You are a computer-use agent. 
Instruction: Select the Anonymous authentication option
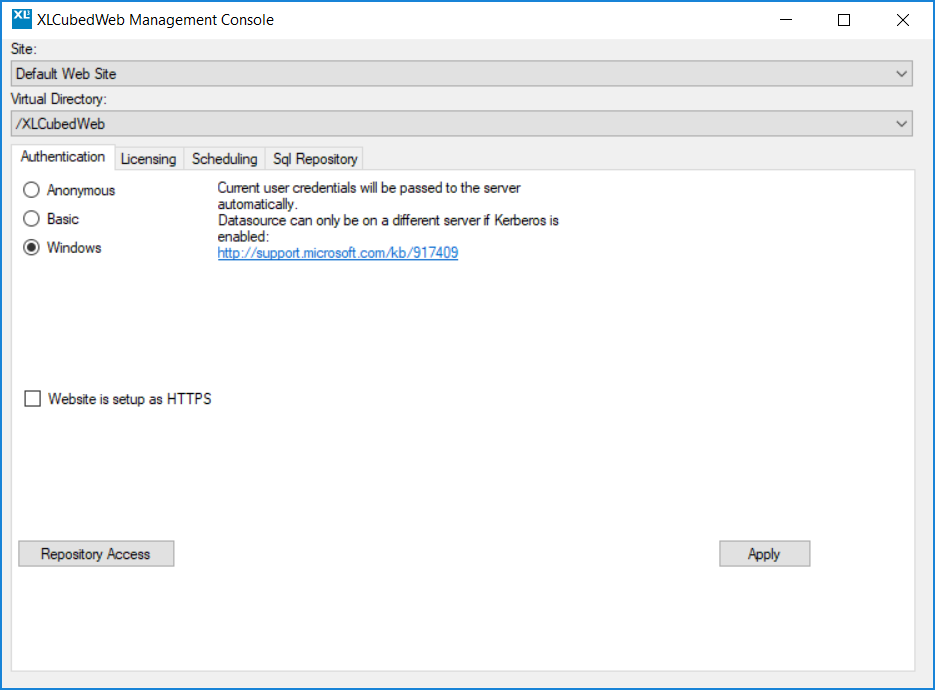coord(31,190)
